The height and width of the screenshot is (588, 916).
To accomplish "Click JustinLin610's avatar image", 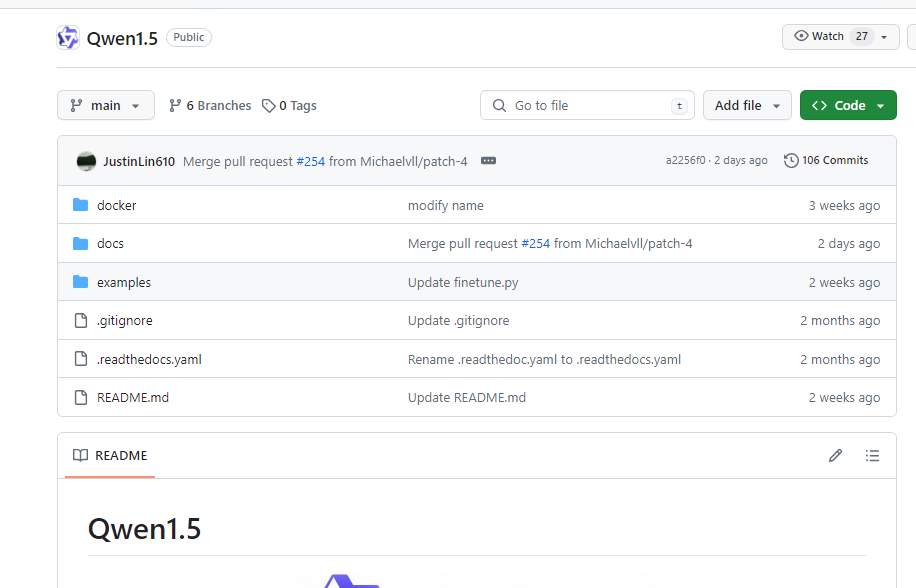I will (86, 161).
